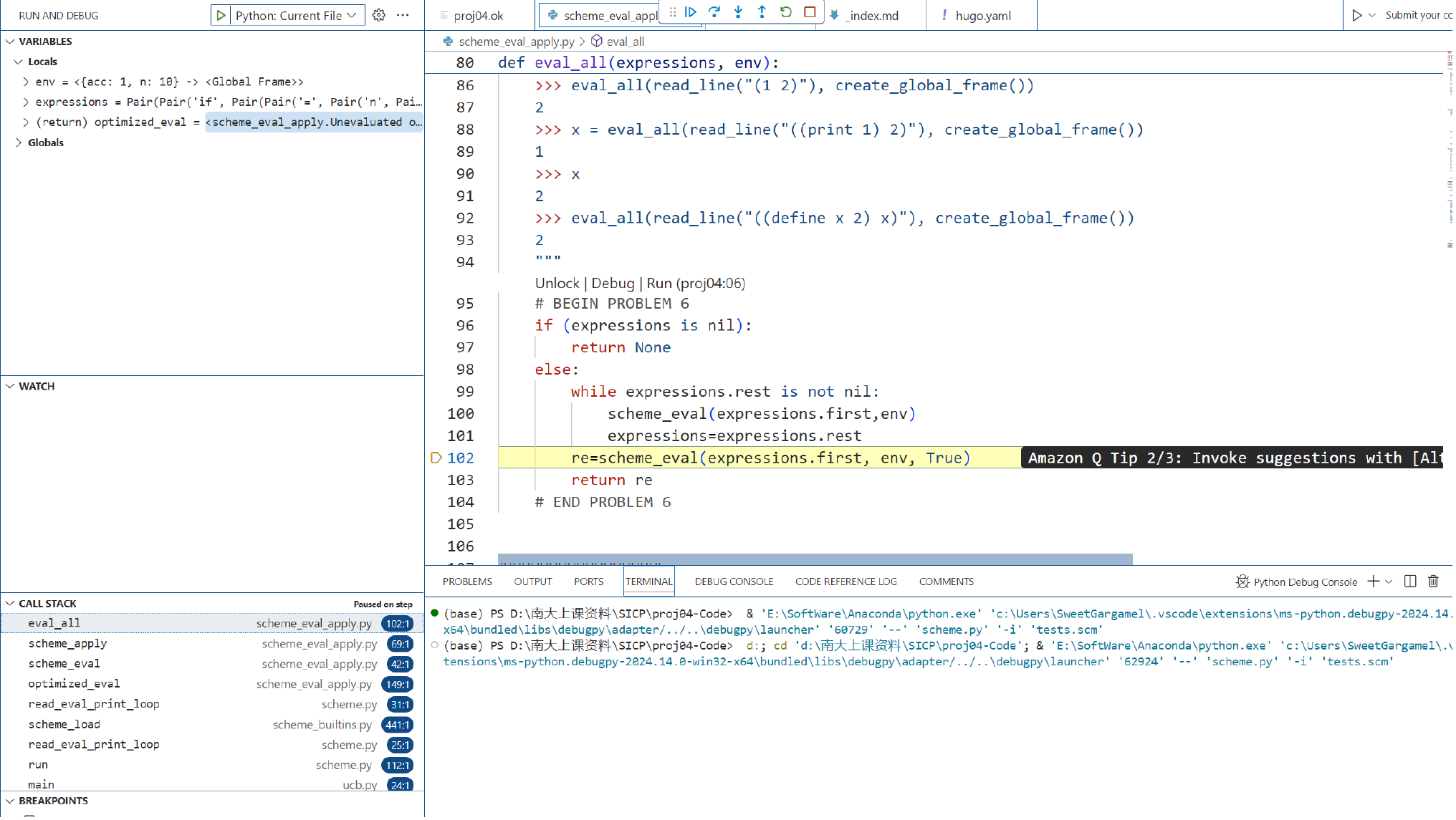Expand the env local variable

(27, 82)
